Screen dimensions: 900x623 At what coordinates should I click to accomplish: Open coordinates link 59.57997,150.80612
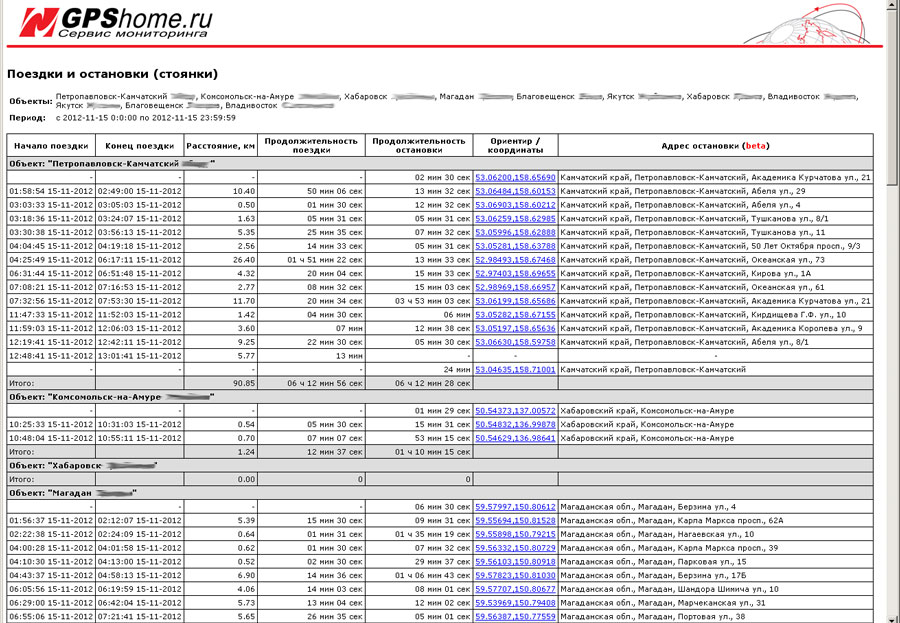pos(515,507)
